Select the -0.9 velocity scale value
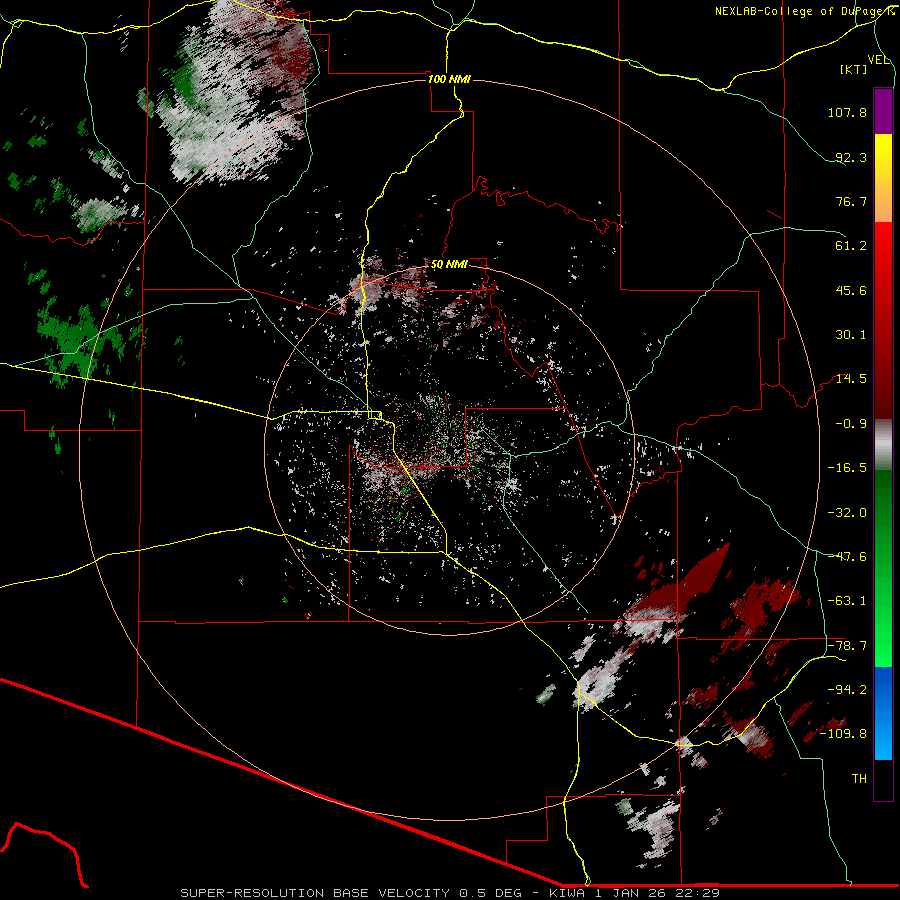900x900 pixels. pyautogui.click(x=851, y=424)
